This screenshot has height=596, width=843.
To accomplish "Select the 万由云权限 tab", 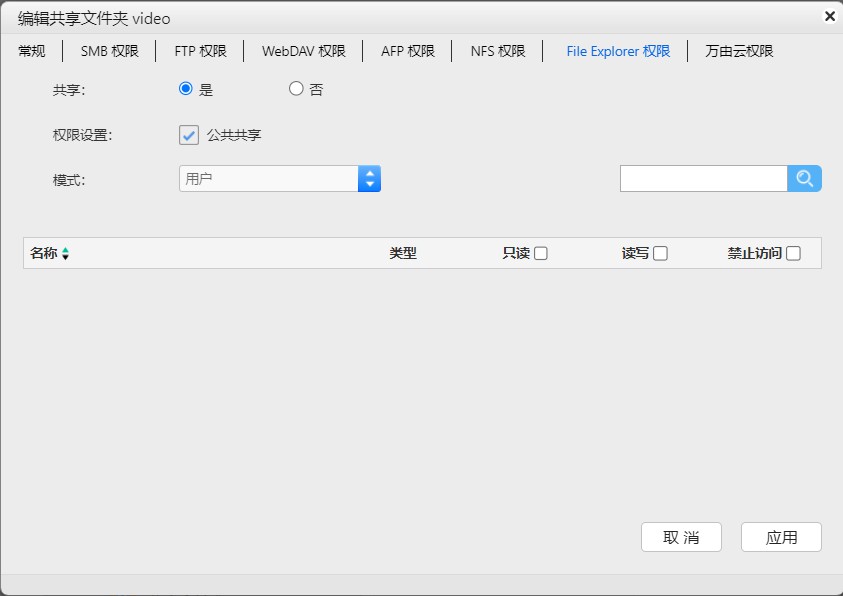I will 739,51.
